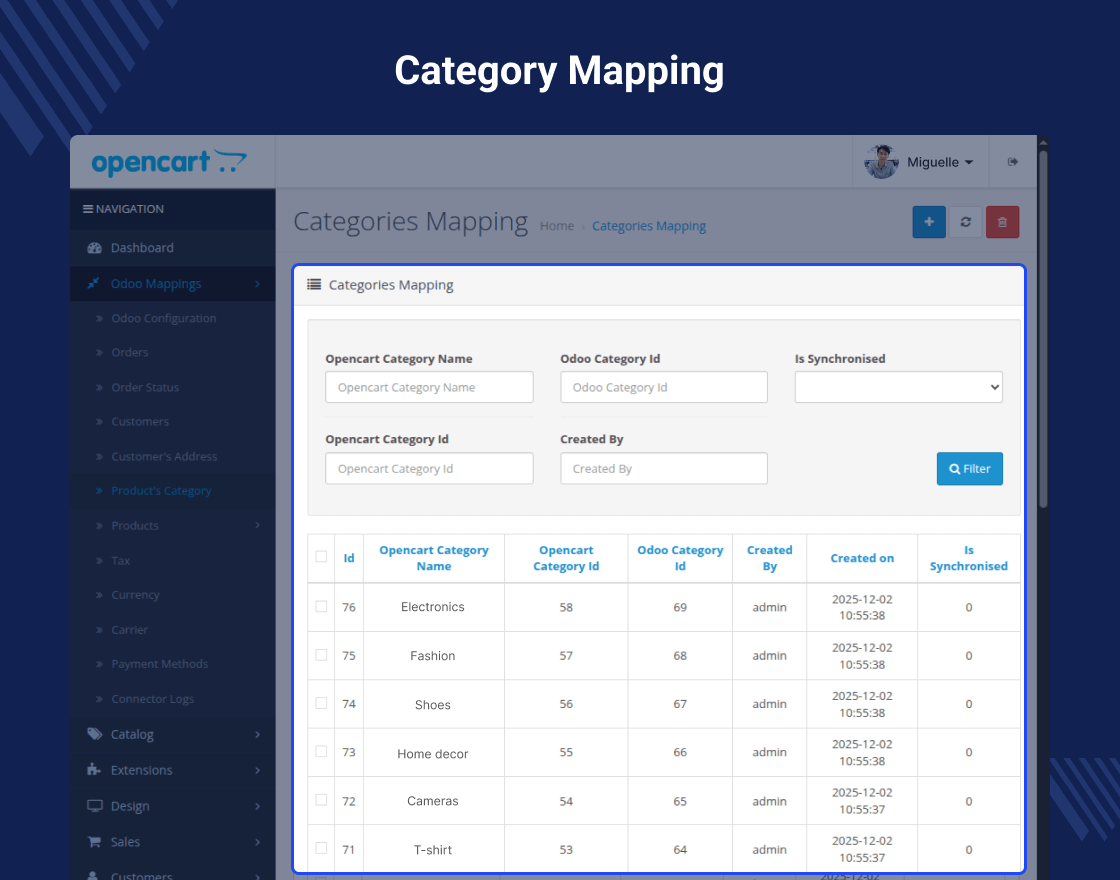Check the Cameras row checkbox
Viewport: 1120px width, 880px height.
pos(321,800)
